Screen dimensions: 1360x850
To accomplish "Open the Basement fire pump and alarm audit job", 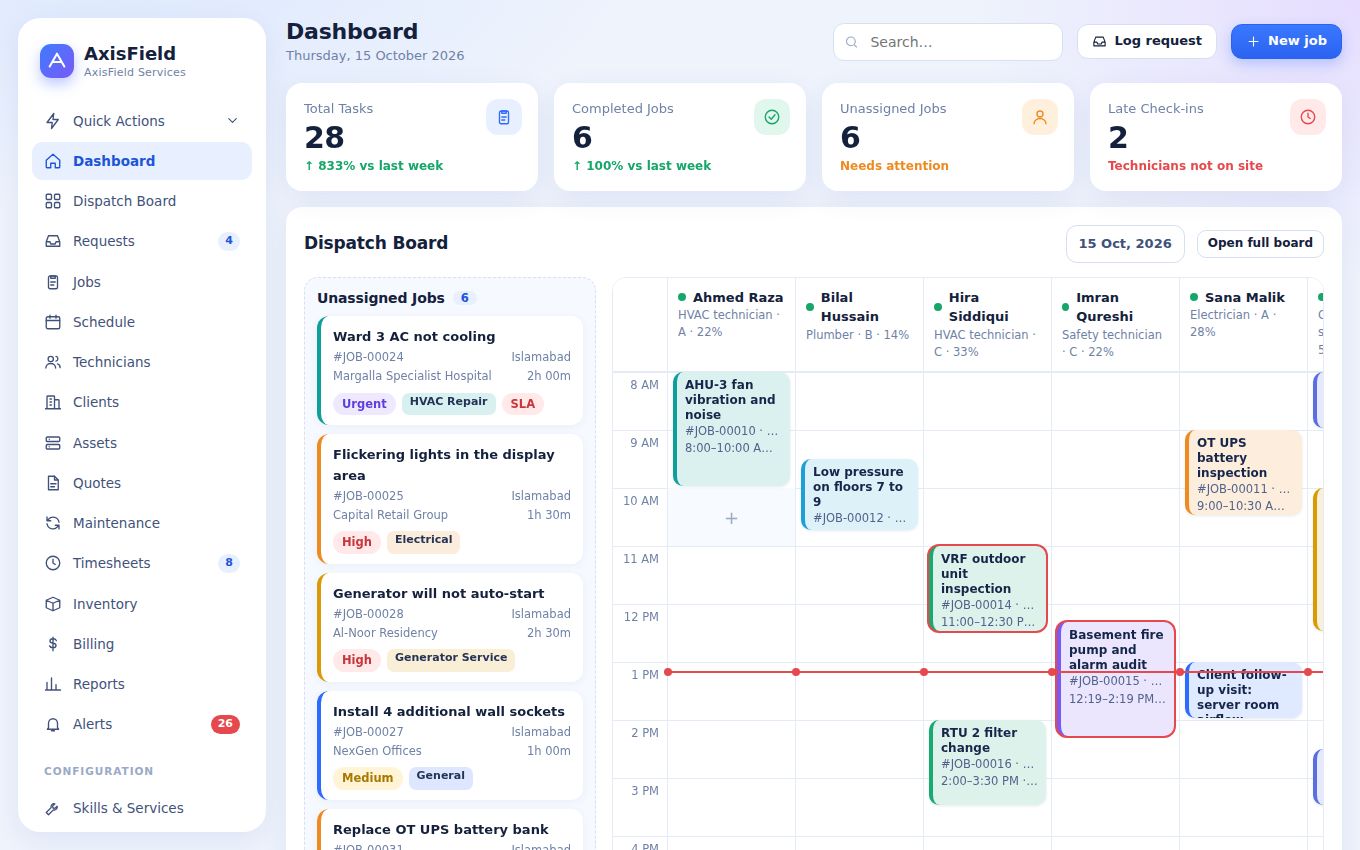I will click(x=1115, y=679).
